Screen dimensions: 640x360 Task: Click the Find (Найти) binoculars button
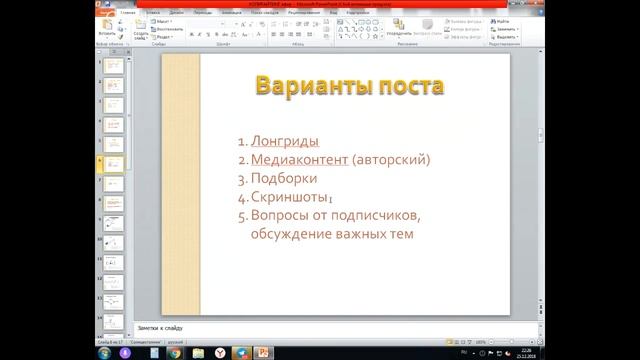click(x=500, y=21)
